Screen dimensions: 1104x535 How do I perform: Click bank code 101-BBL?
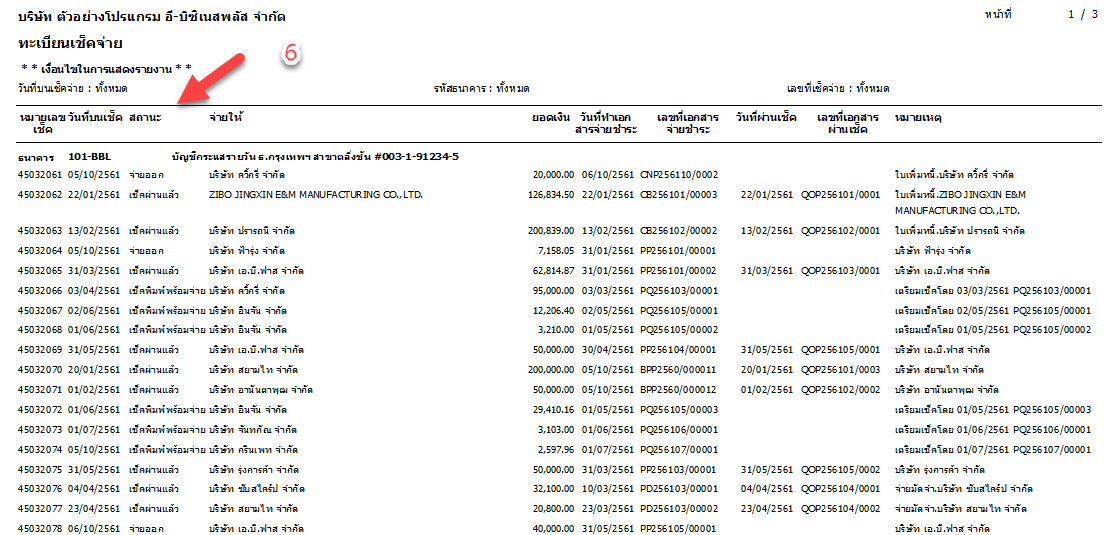91,156
